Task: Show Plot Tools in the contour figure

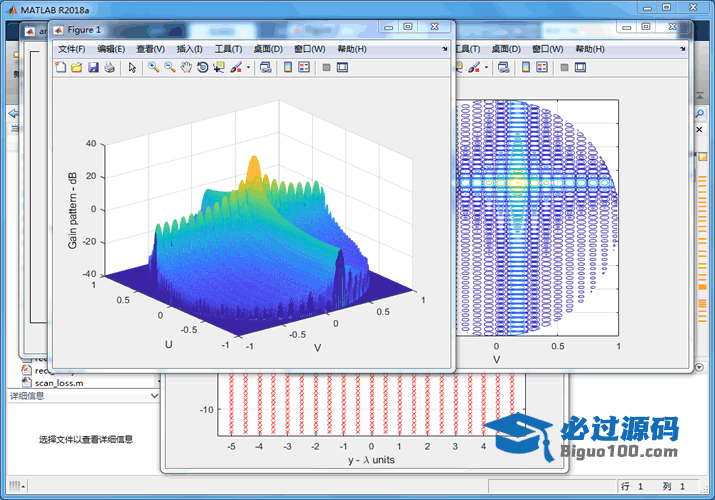Action: pyautogui.click(x=580, y=67)
